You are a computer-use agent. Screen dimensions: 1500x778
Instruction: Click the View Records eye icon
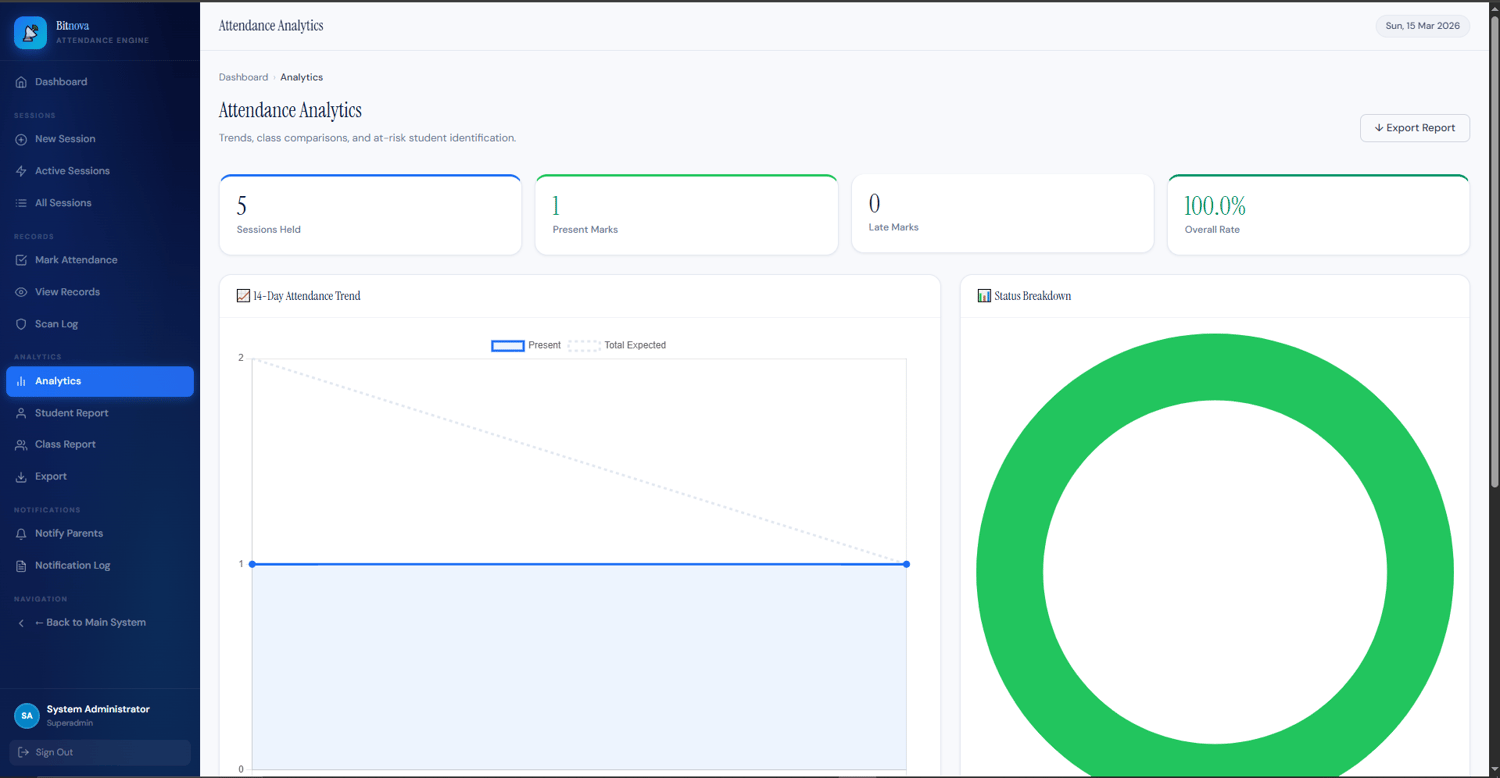click(x=21, y=292)
